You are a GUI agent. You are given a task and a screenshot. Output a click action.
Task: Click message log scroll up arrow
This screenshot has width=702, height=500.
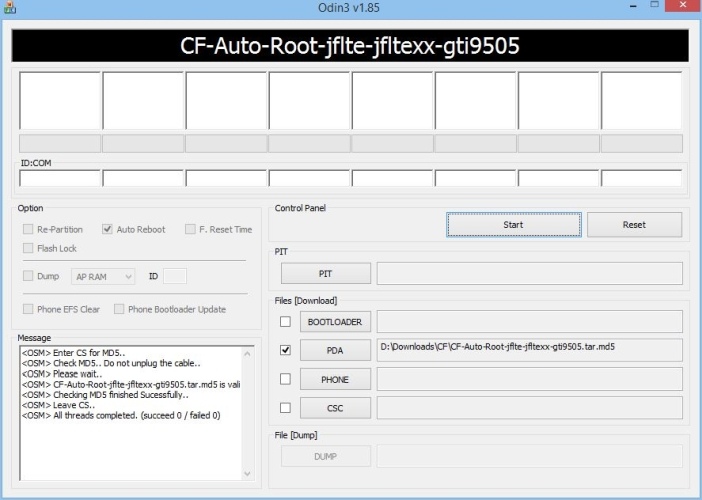tap(247, 354)
